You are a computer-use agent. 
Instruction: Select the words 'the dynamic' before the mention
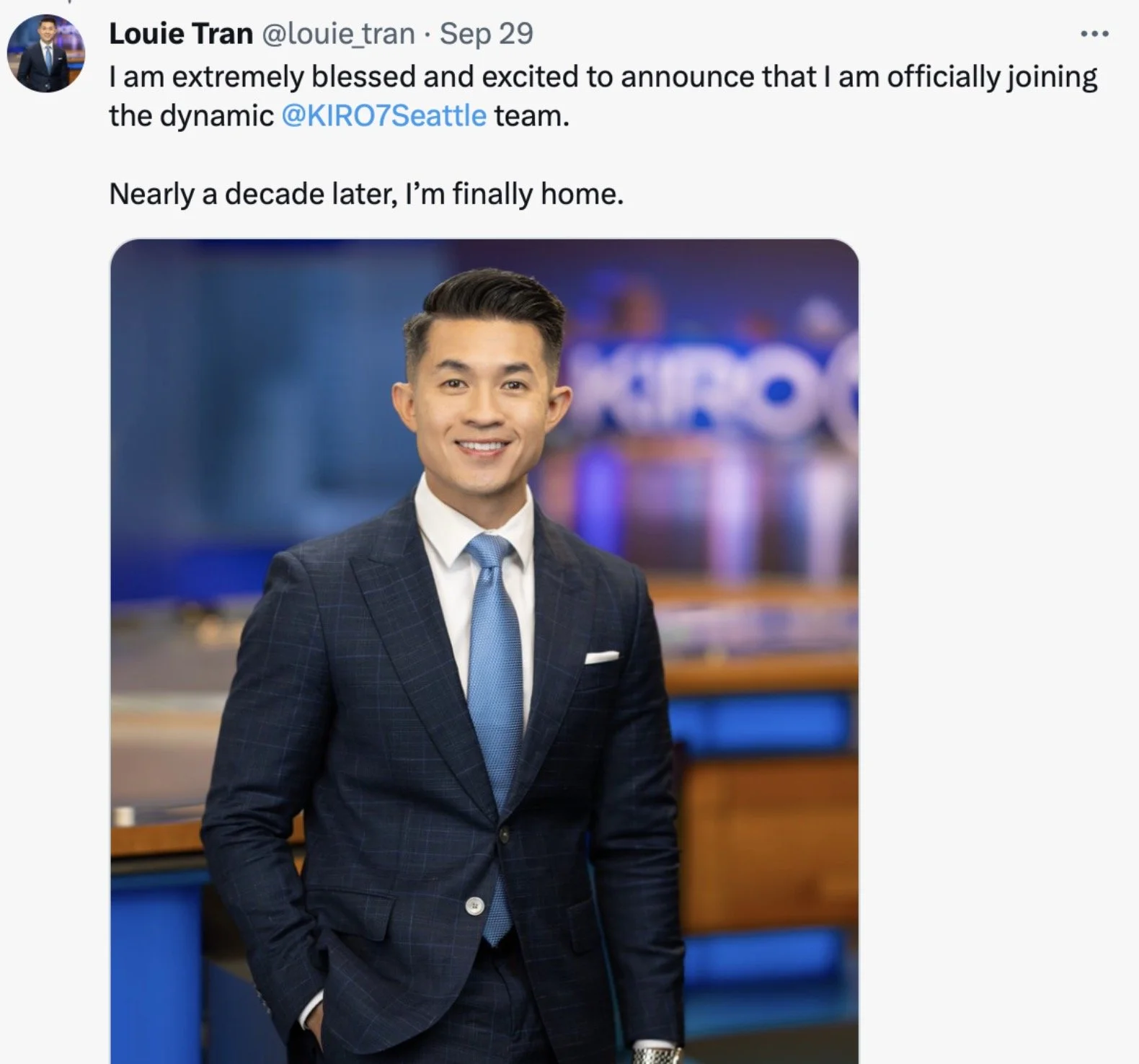[191, 115]
